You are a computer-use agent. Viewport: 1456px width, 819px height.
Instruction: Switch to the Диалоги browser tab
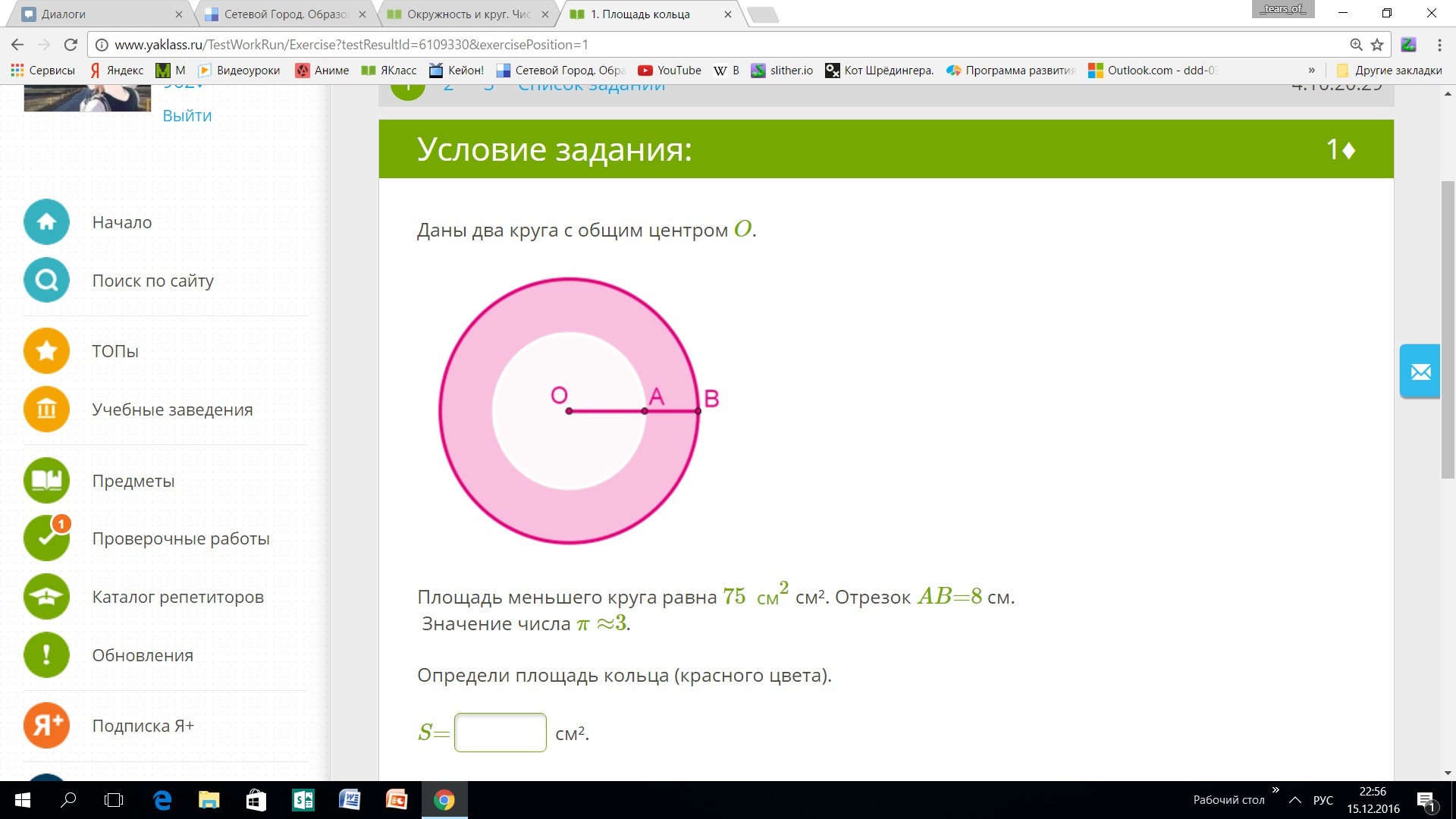pyautogui.click(x=99, y=14)
